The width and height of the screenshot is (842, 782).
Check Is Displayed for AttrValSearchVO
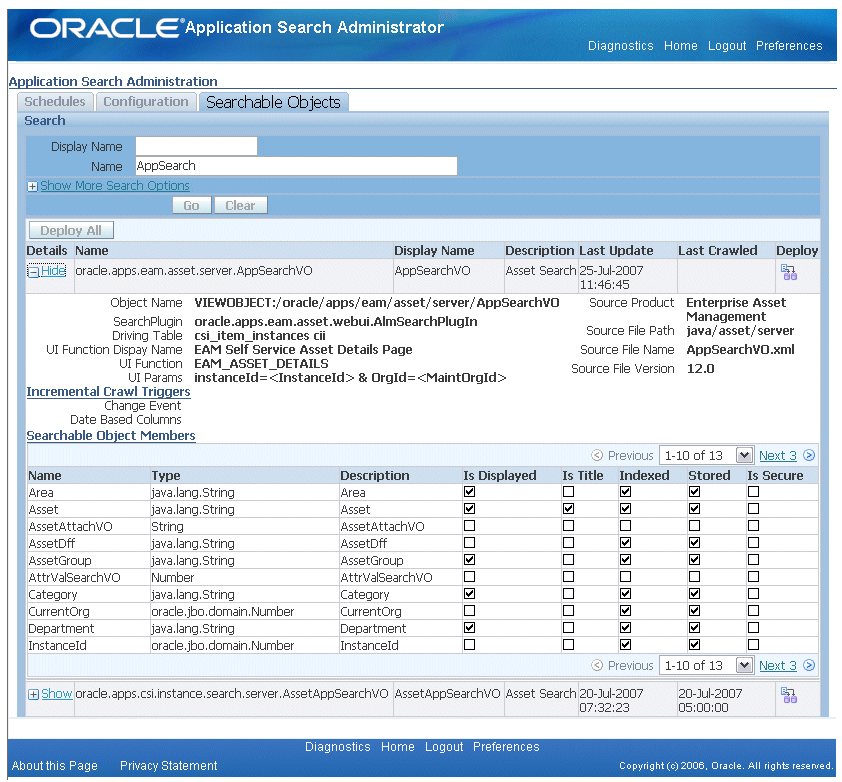[x=469, y=576]
